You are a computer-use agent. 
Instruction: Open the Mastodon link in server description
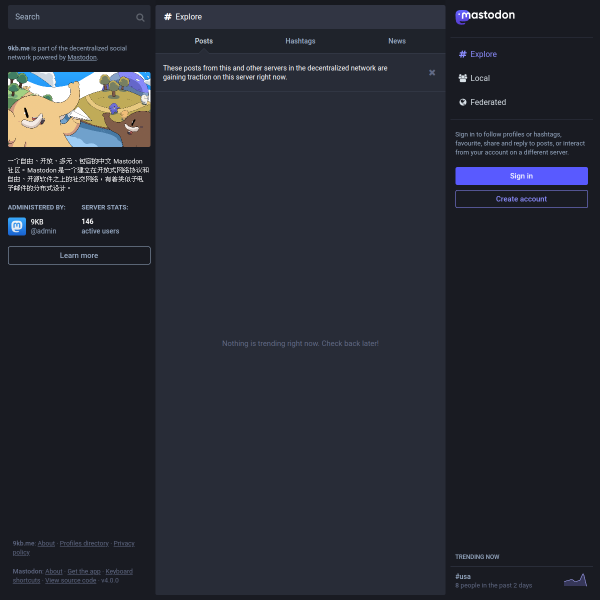pyautogui.click(x=82, y=57)
